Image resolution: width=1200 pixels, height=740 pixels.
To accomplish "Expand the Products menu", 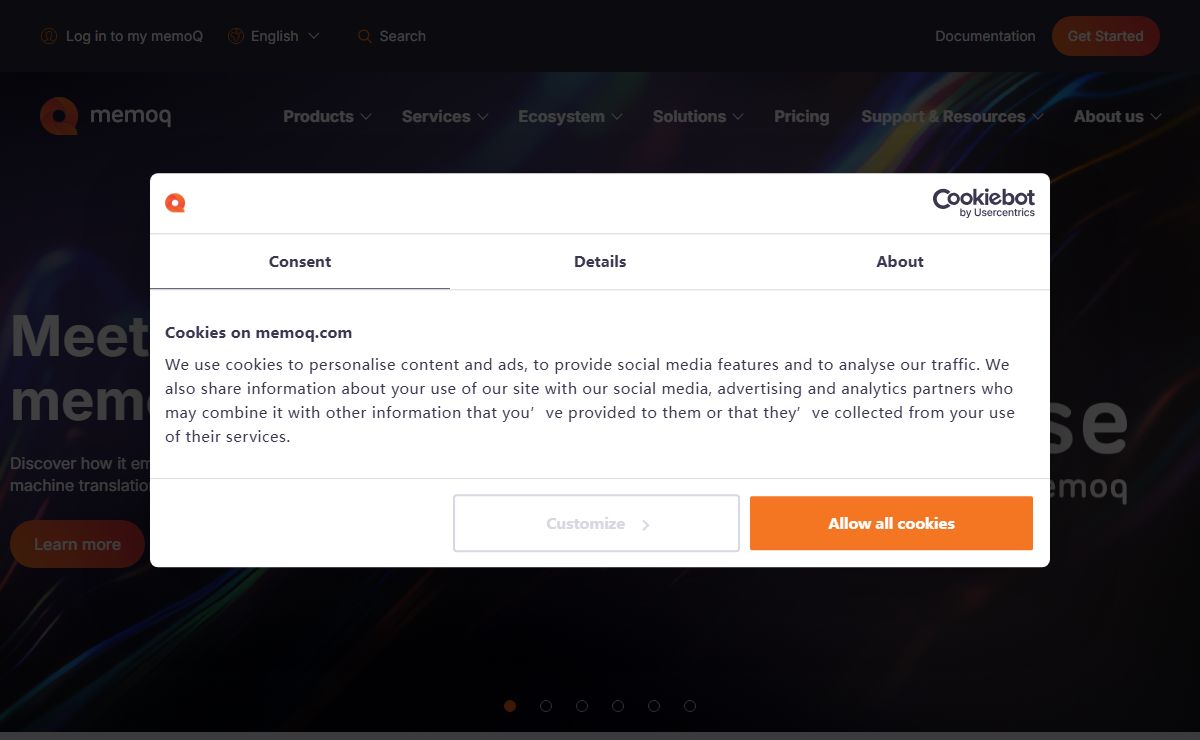I will point(327,116).
